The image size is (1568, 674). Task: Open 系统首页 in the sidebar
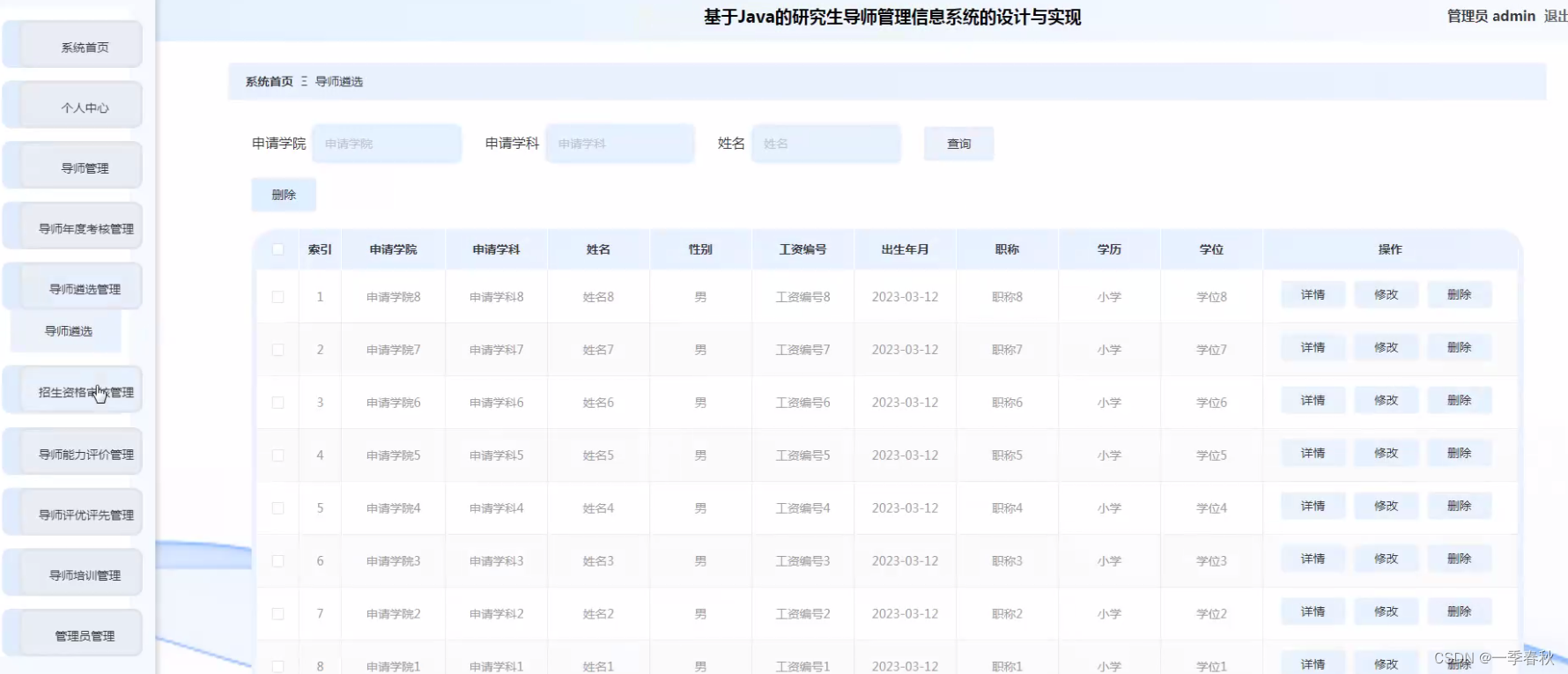pos(72,45)
